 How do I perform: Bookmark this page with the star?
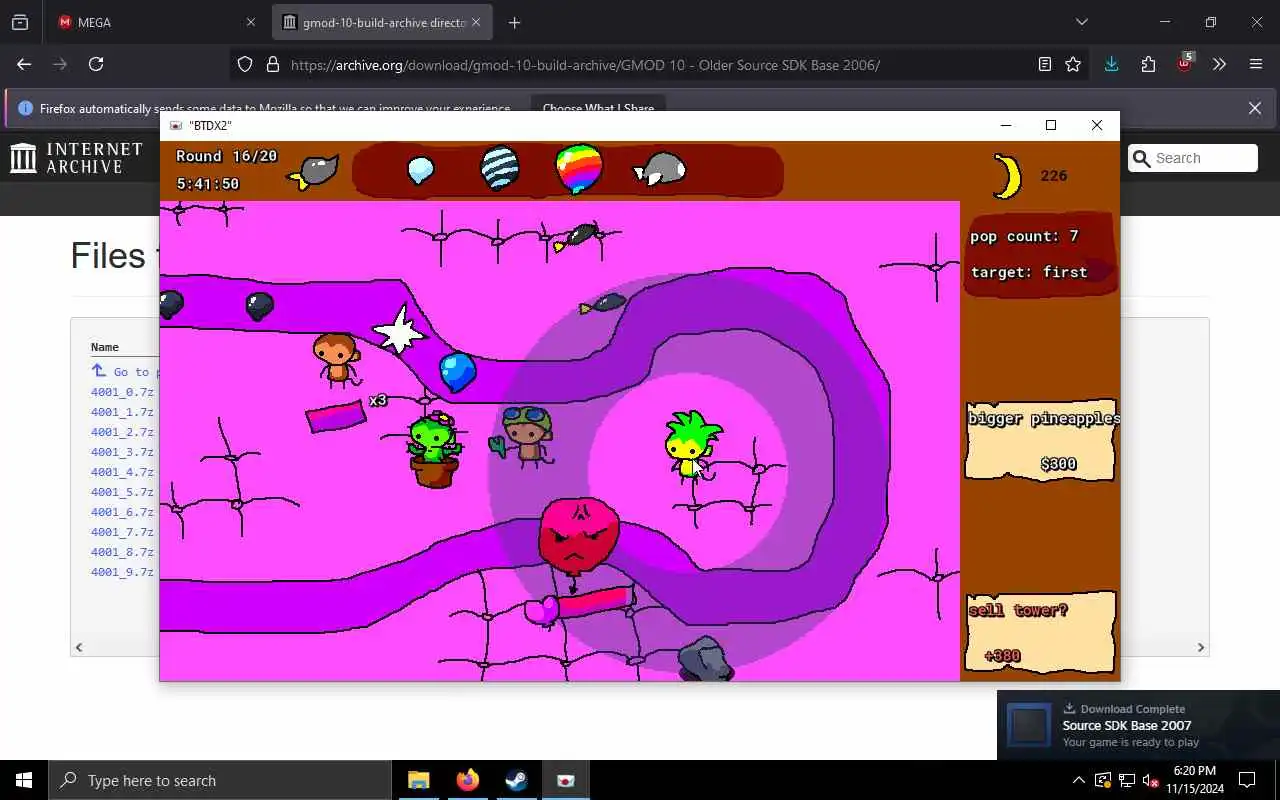(x=1073, y=65)
